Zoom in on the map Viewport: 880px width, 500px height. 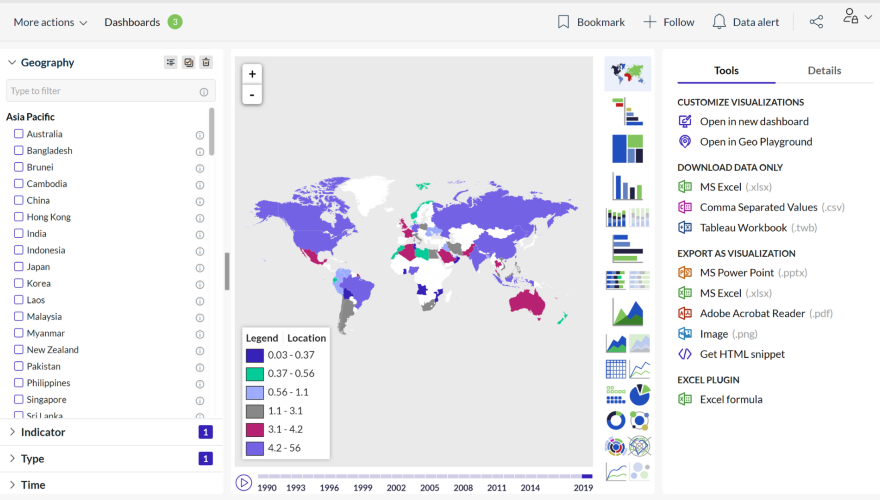tap(252, 74)
